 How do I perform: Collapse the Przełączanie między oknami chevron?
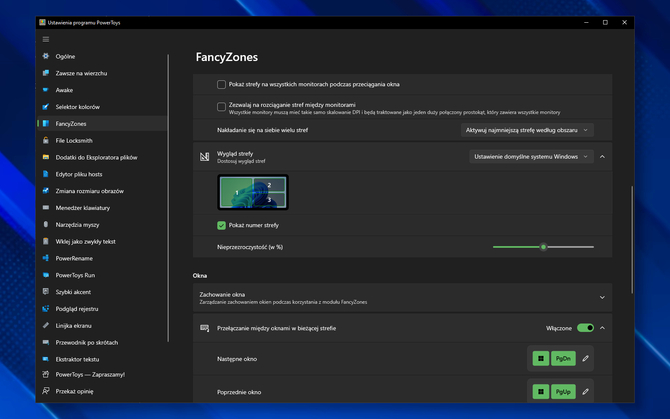[x=602, y=328]
